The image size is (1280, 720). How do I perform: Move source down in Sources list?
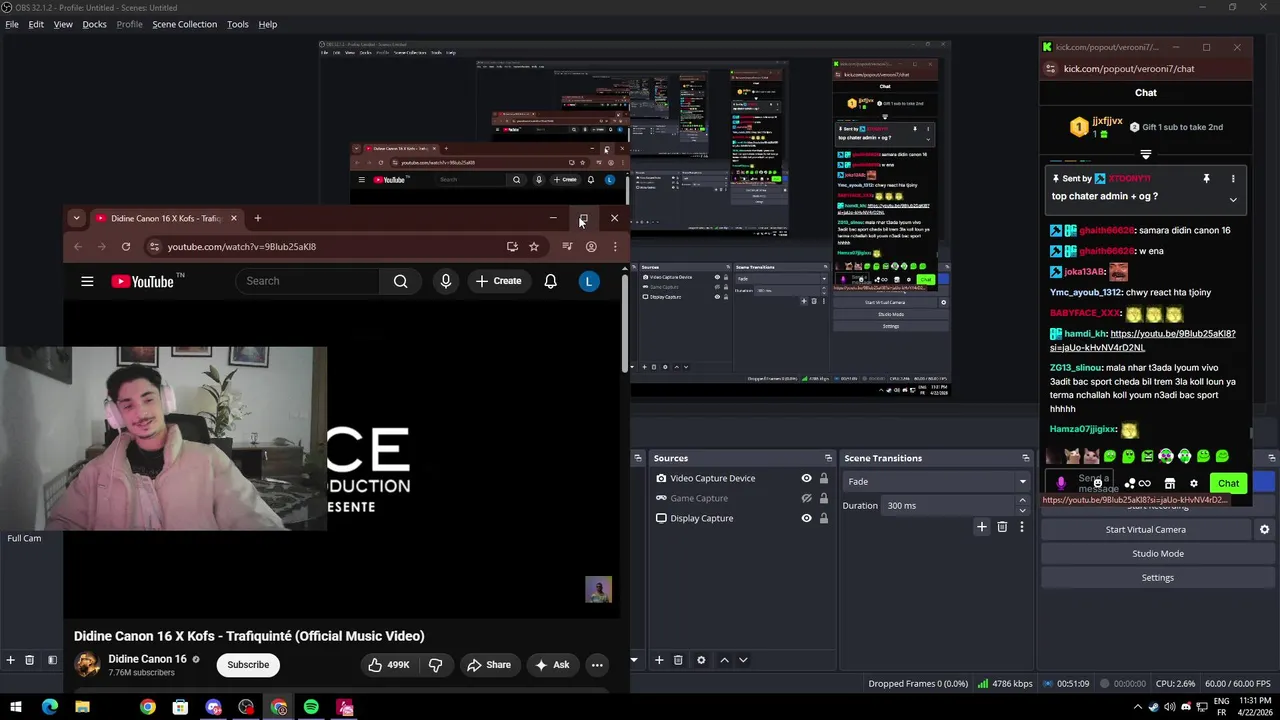point(743,660)
